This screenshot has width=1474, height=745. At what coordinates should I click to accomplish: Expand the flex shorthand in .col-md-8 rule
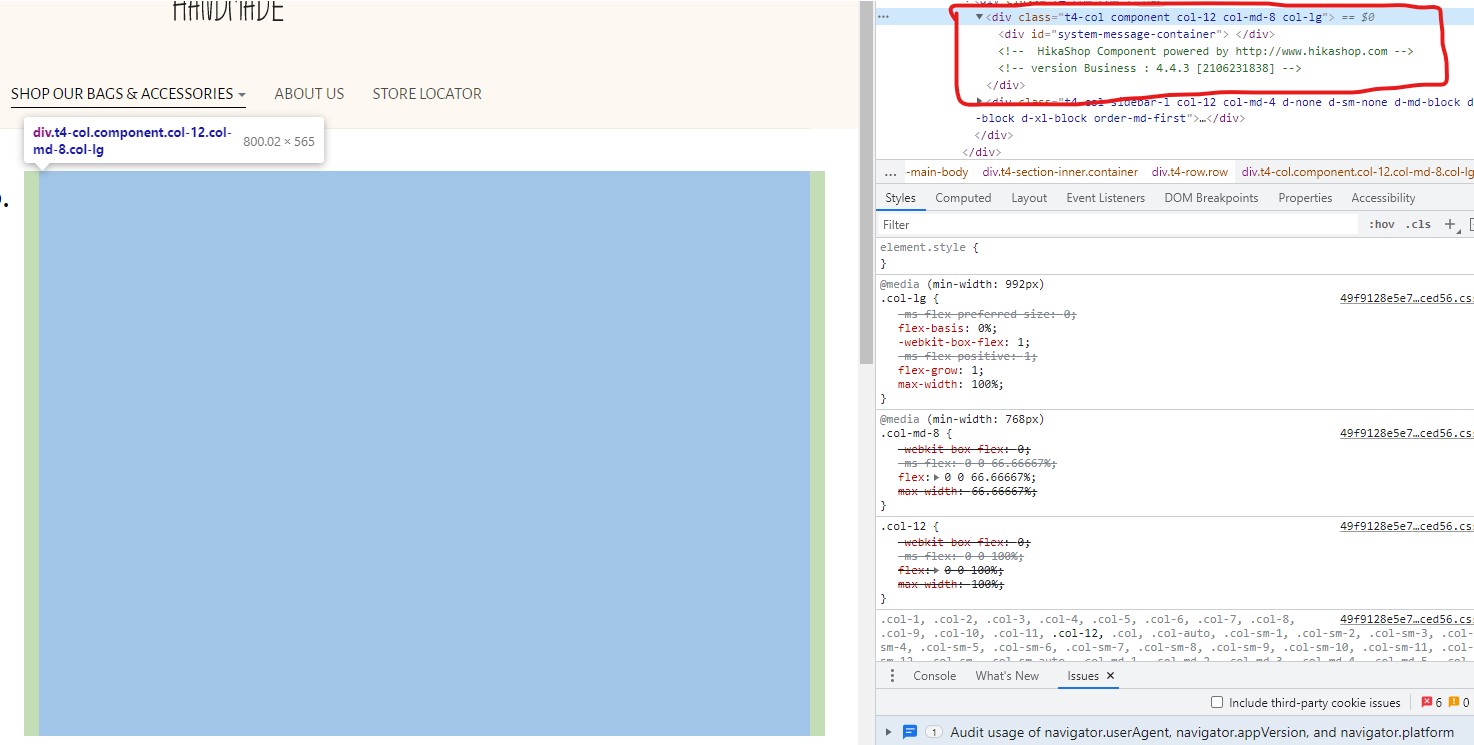(x=936, y=477)
